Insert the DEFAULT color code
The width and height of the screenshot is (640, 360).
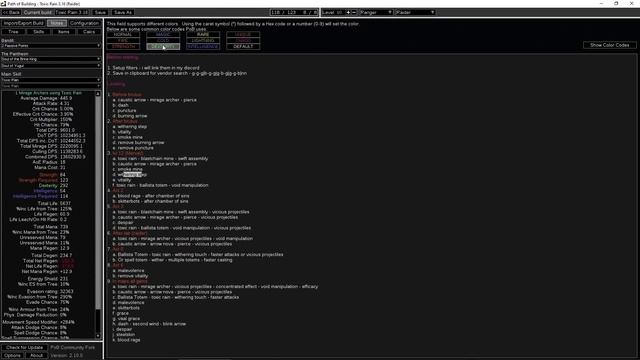coord(243,47)
